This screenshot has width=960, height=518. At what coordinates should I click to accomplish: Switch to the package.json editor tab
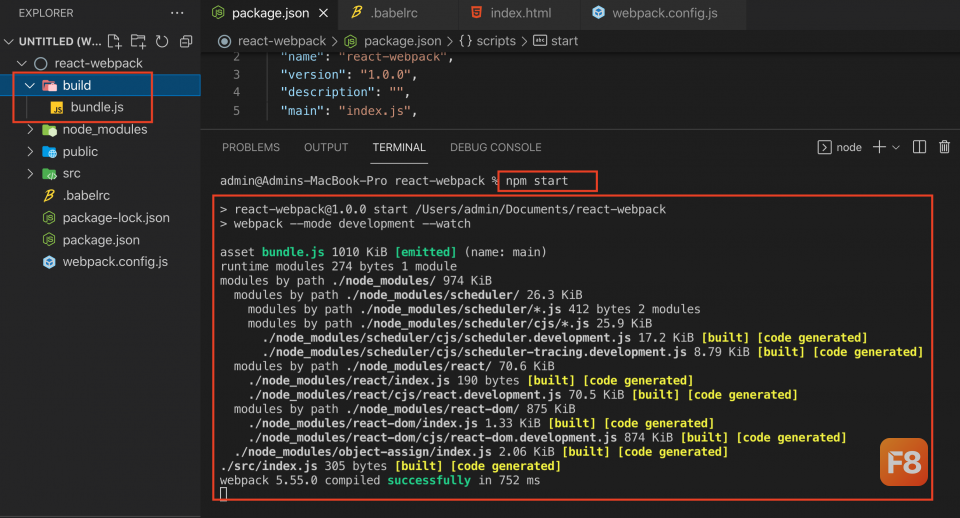(x=269, y=13)
